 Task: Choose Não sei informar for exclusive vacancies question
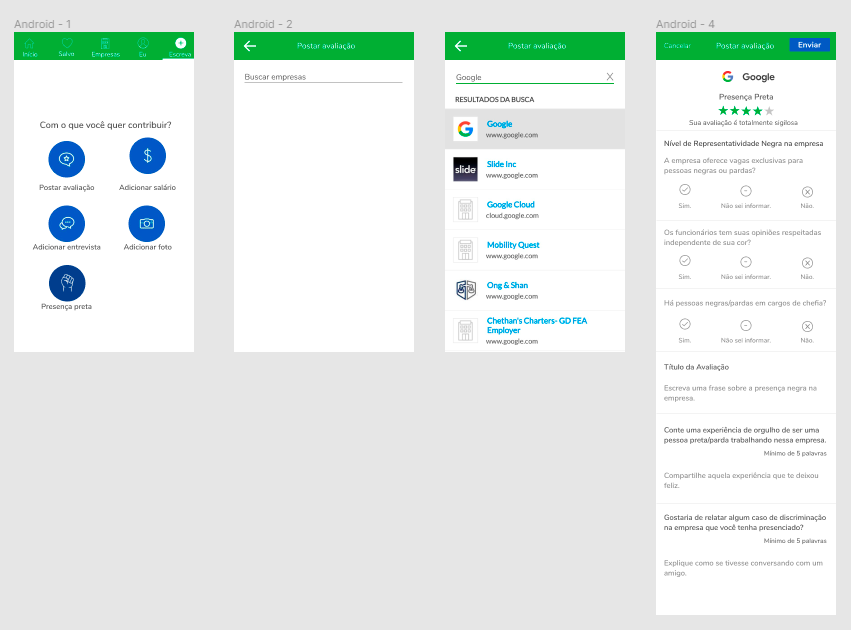(746, 191)
